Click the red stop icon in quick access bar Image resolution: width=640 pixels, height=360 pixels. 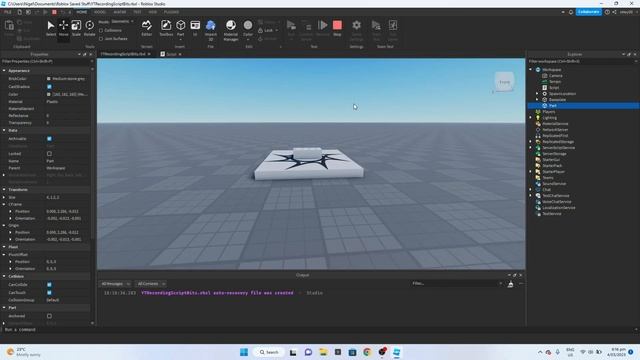point(54,12)
